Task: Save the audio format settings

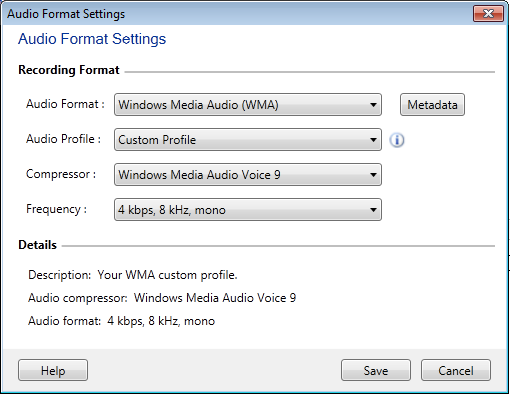Action: pyautogui.click(x=376, y=370)
